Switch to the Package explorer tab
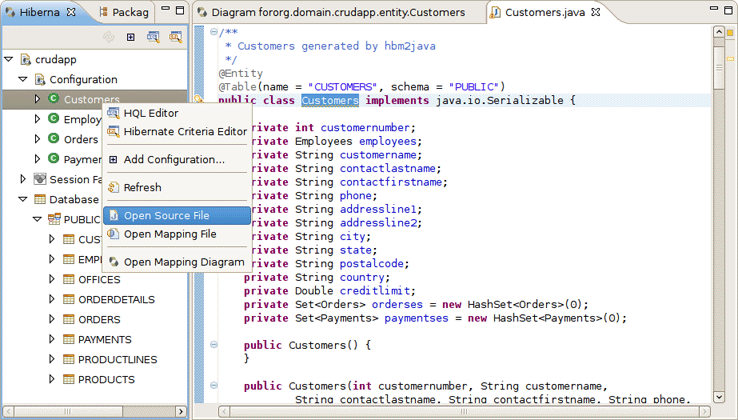The image size is (738, 420). click(130, 13)
